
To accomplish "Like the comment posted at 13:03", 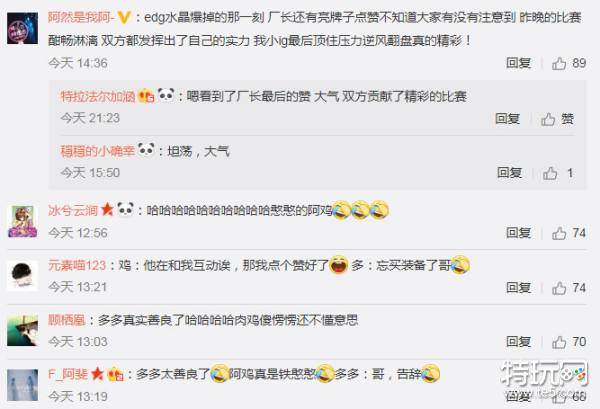I will coord(569,342).
